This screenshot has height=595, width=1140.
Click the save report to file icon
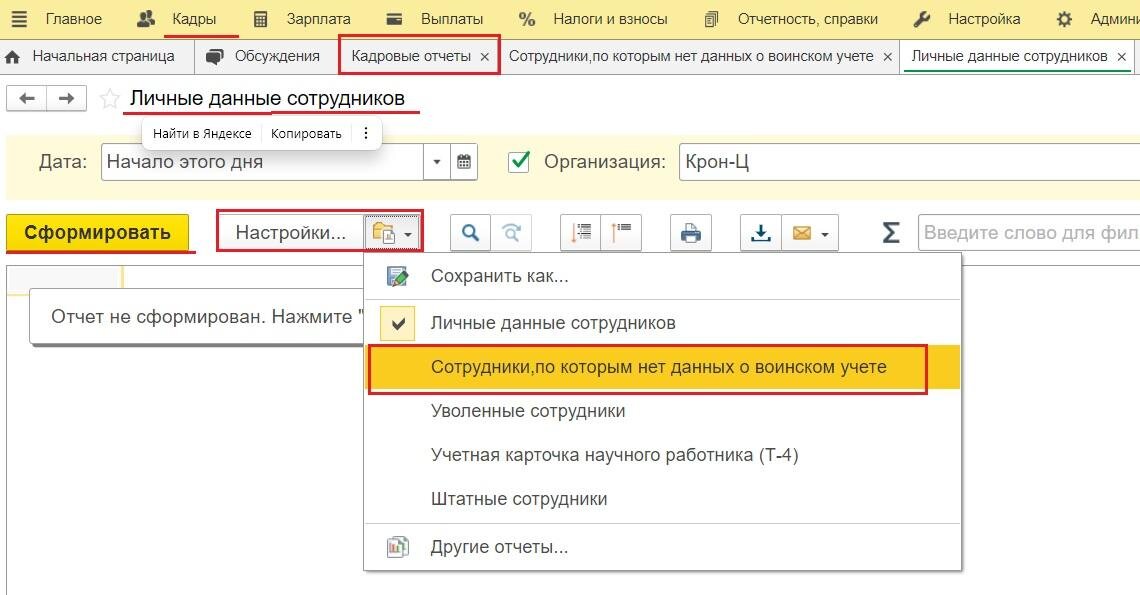click(761, 232)
